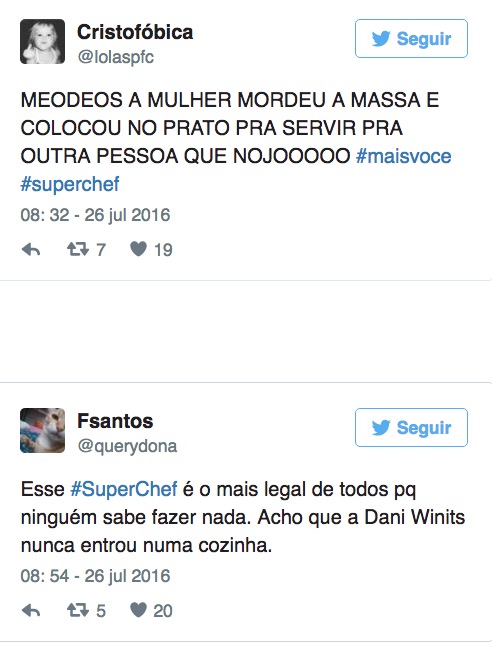
Task: Like the Fsantos tweet
Action: [x=138, y=610]
